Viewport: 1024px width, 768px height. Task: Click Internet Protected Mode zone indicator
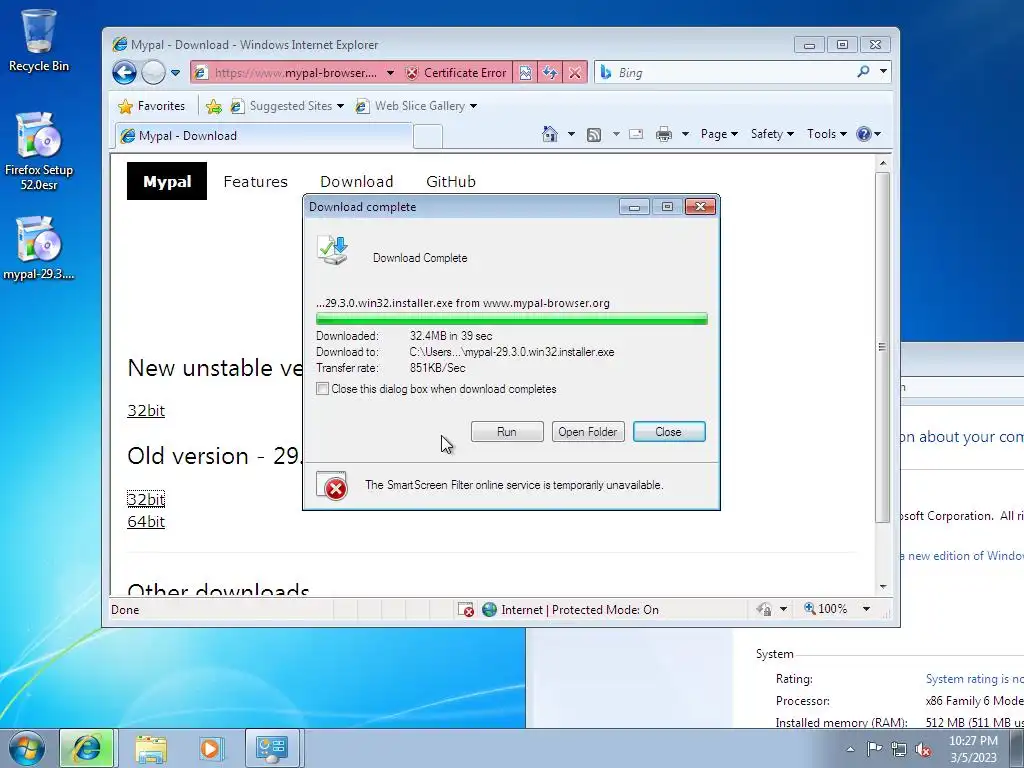pyautogui.click(x=570, y=609)
